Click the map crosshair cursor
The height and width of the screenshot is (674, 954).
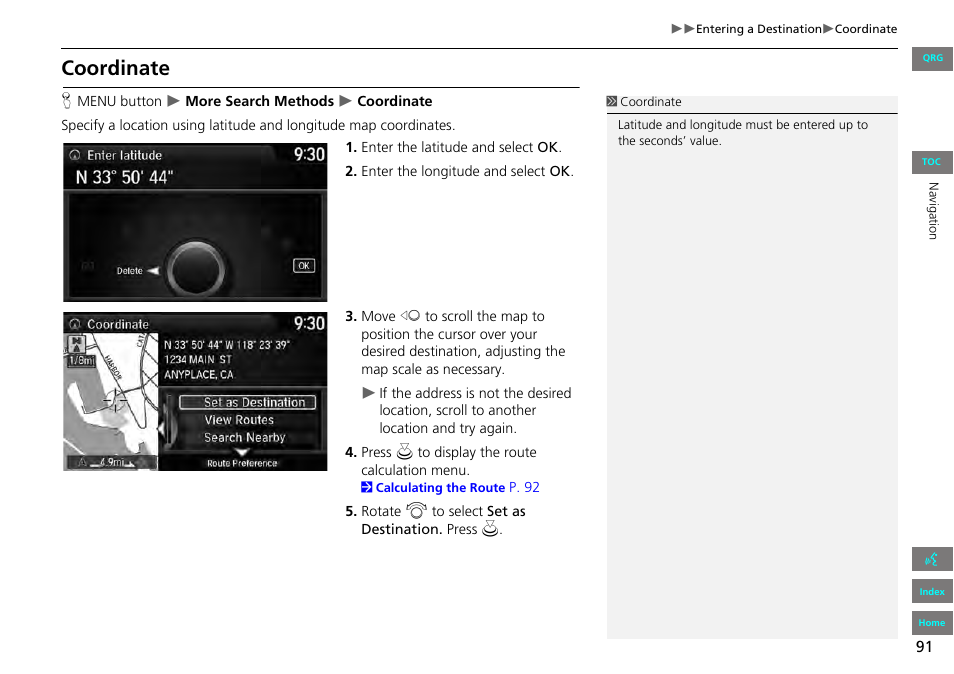coord(114,400)
